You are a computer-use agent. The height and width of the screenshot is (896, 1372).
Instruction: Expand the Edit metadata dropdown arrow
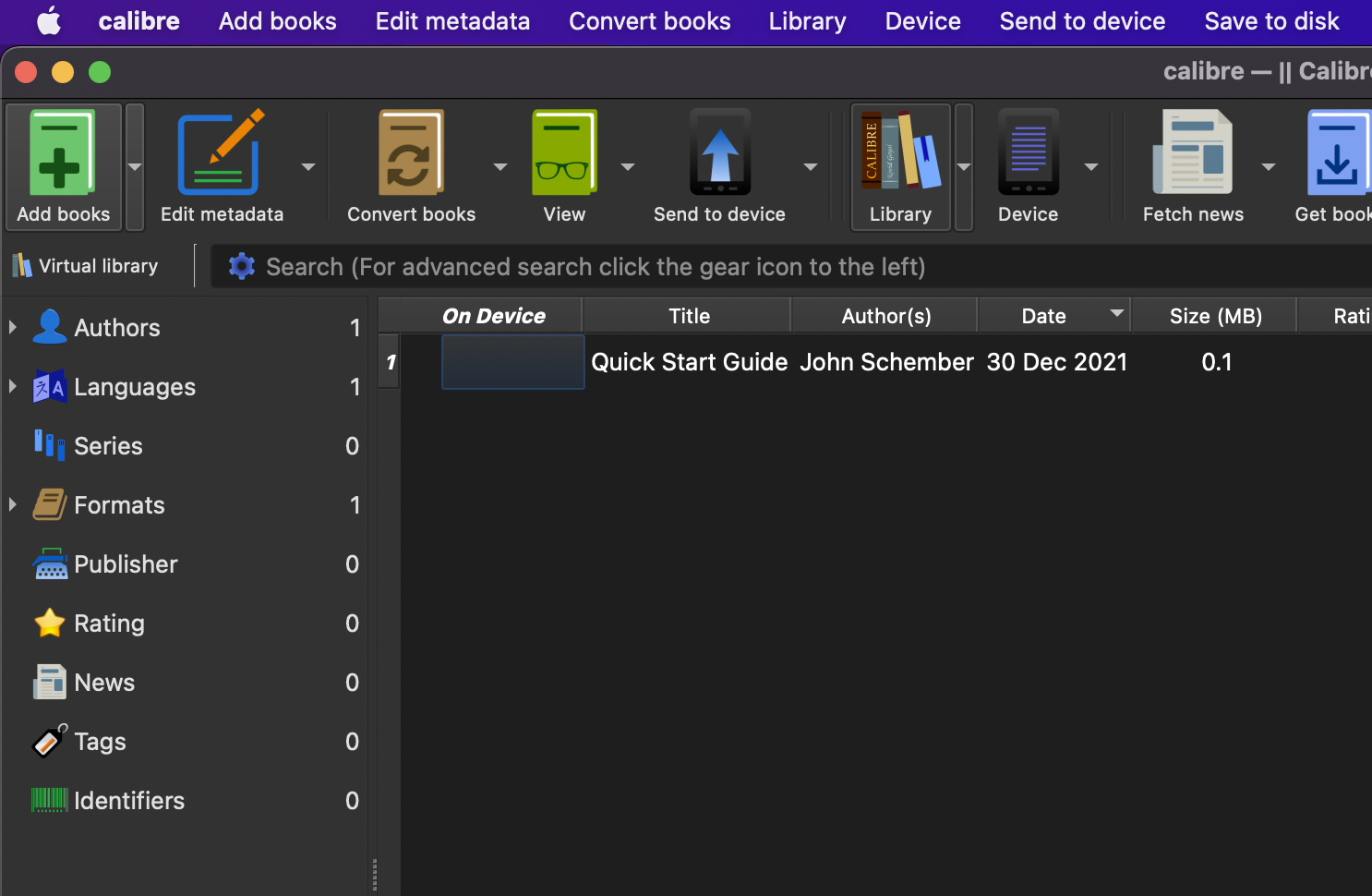(x=308, y=167)
